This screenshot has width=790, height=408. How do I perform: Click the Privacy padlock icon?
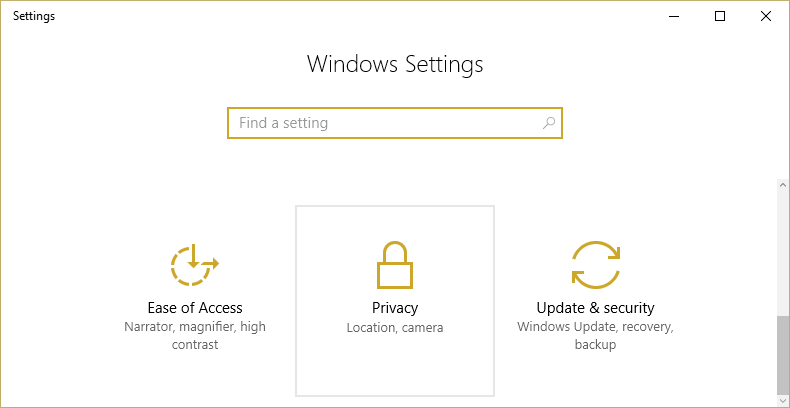[395, 265]
